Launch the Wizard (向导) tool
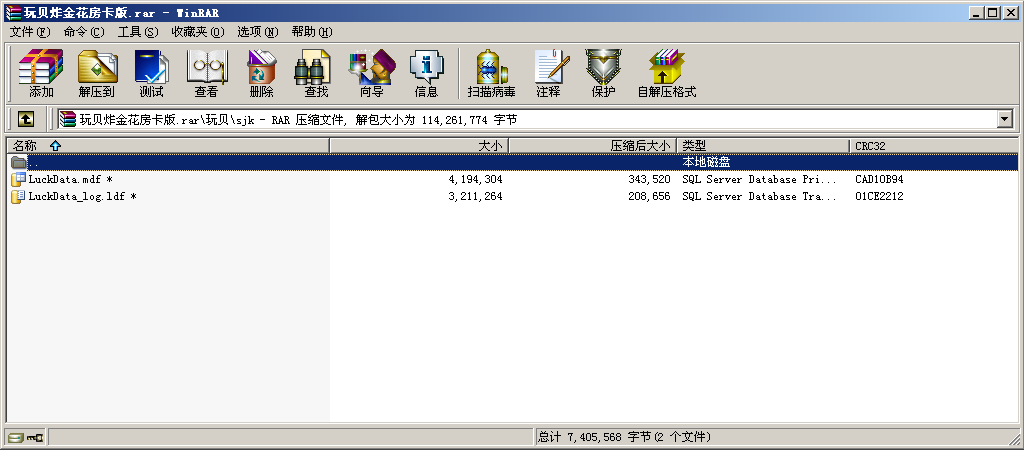1024x450 pixels. point(371,73)
